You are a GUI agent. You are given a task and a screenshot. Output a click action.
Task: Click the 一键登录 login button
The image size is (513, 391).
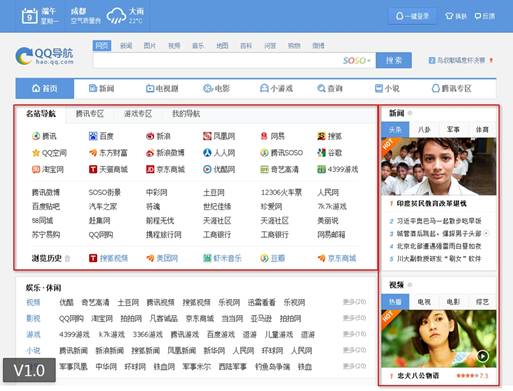tap(412, 16)
